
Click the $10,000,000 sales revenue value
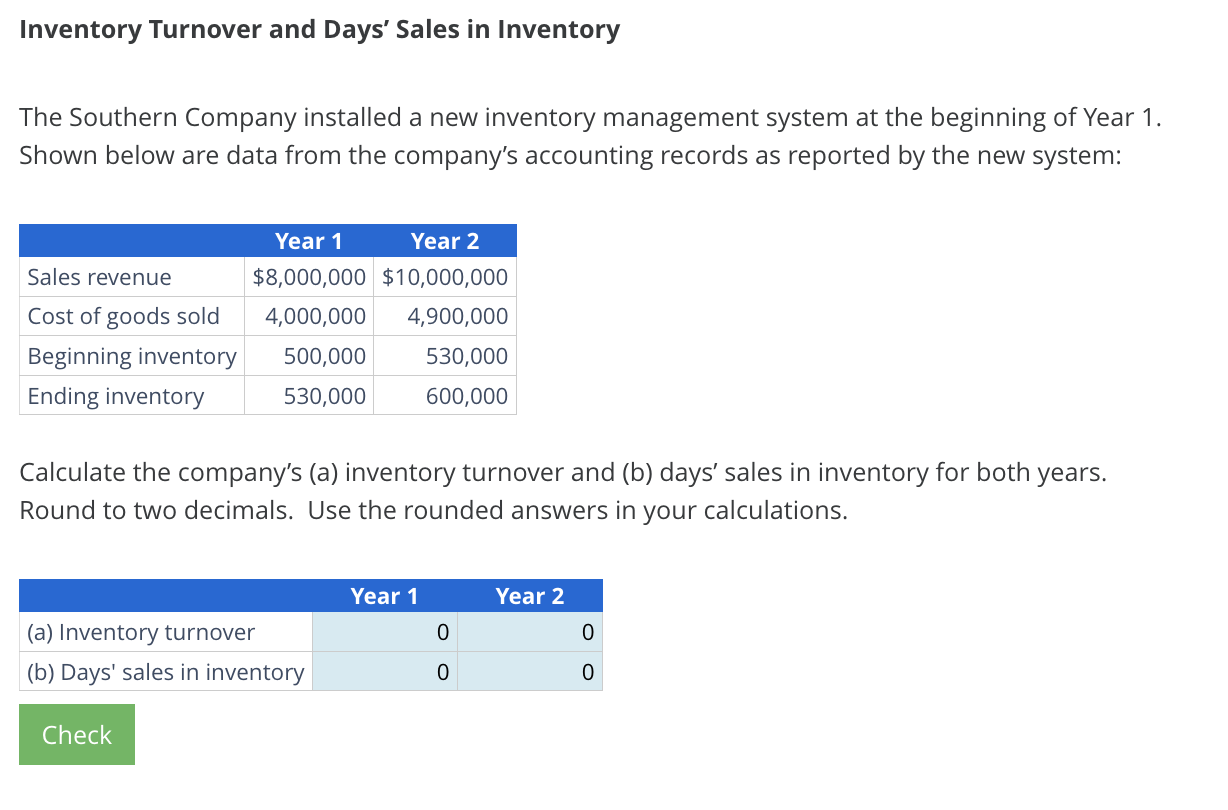pyautogui.click(x=444, y=277)
